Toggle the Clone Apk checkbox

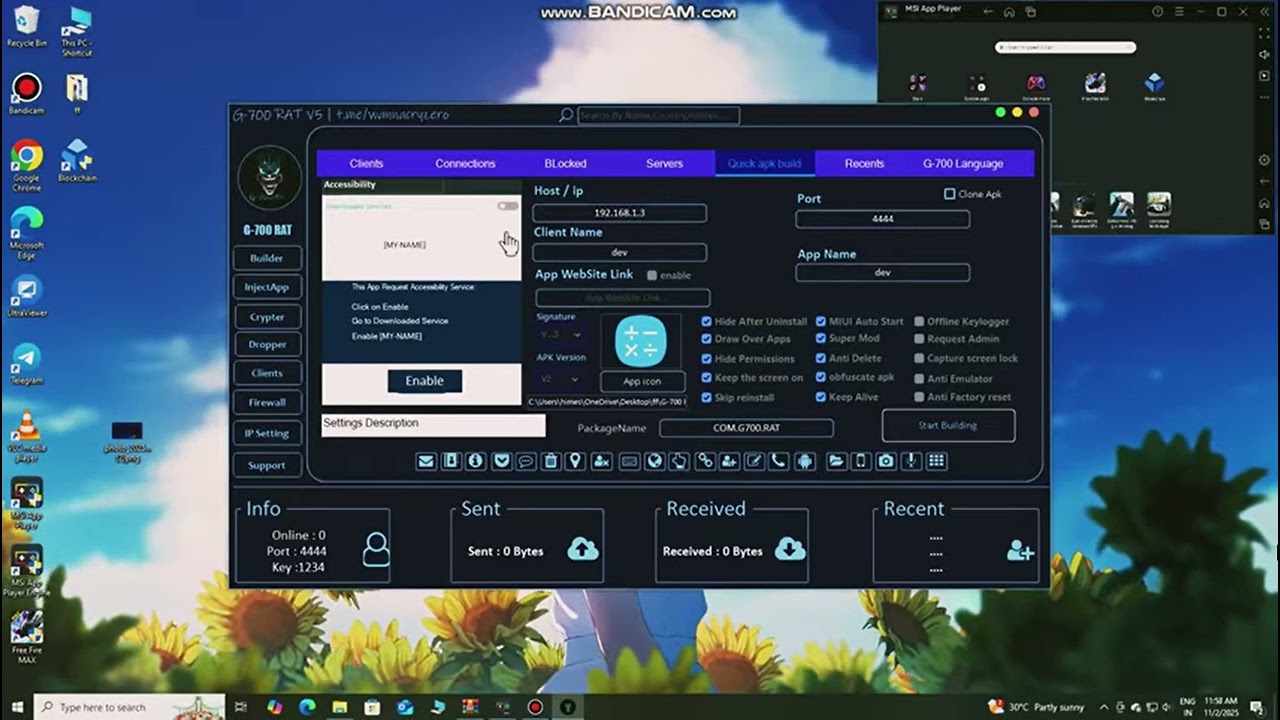[950, 194]
